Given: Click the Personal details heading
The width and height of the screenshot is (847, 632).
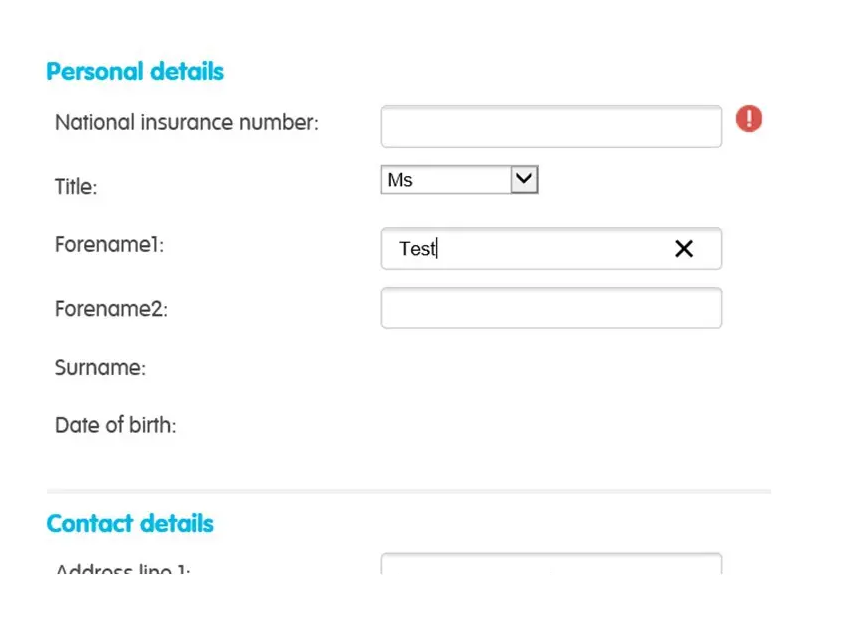Looking at the screenshot, I should pyautogui.click(x=135, y=72).
